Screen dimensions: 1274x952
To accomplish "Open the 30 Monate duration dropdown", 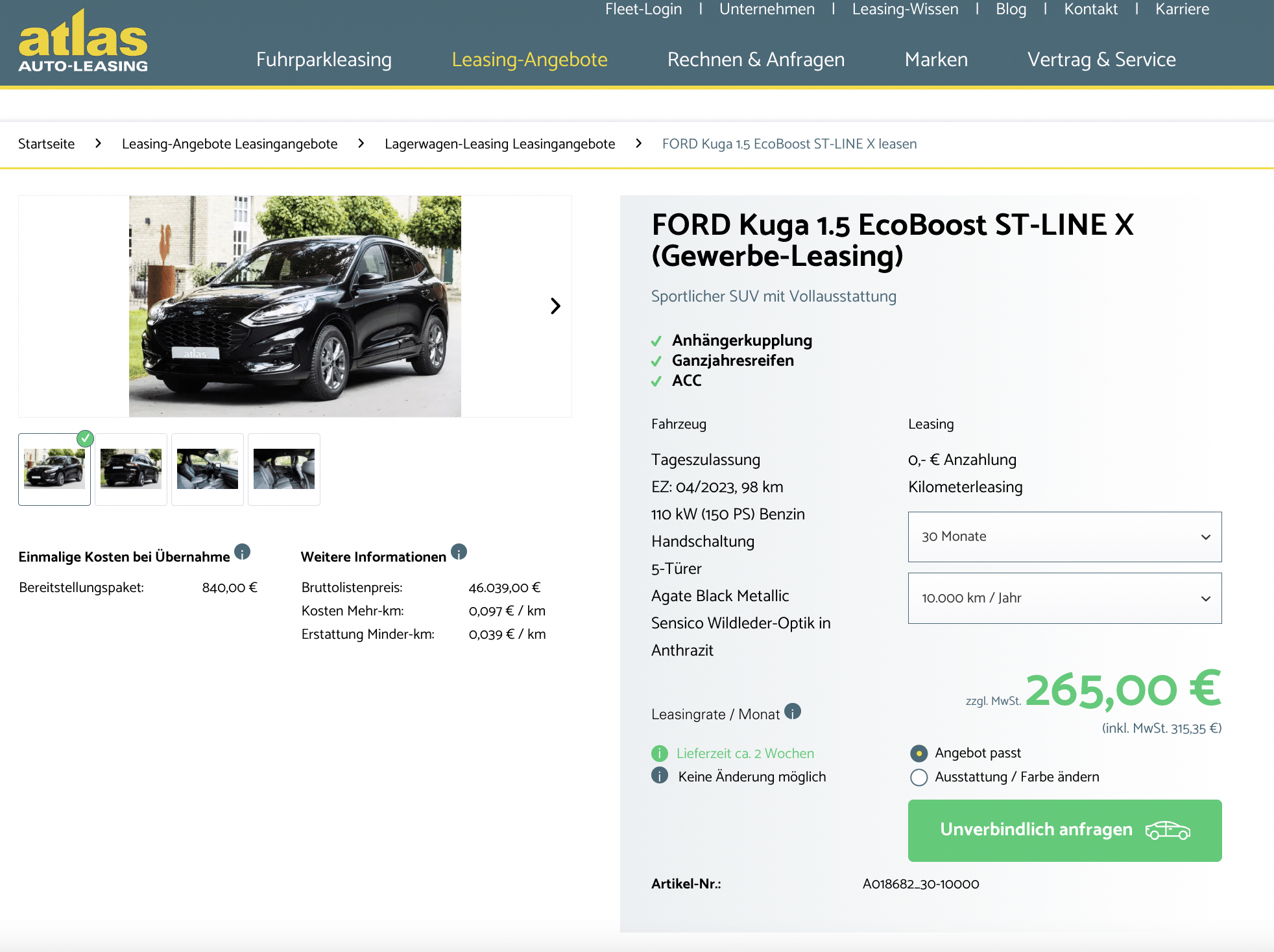I will click(x=1065, y=537).
